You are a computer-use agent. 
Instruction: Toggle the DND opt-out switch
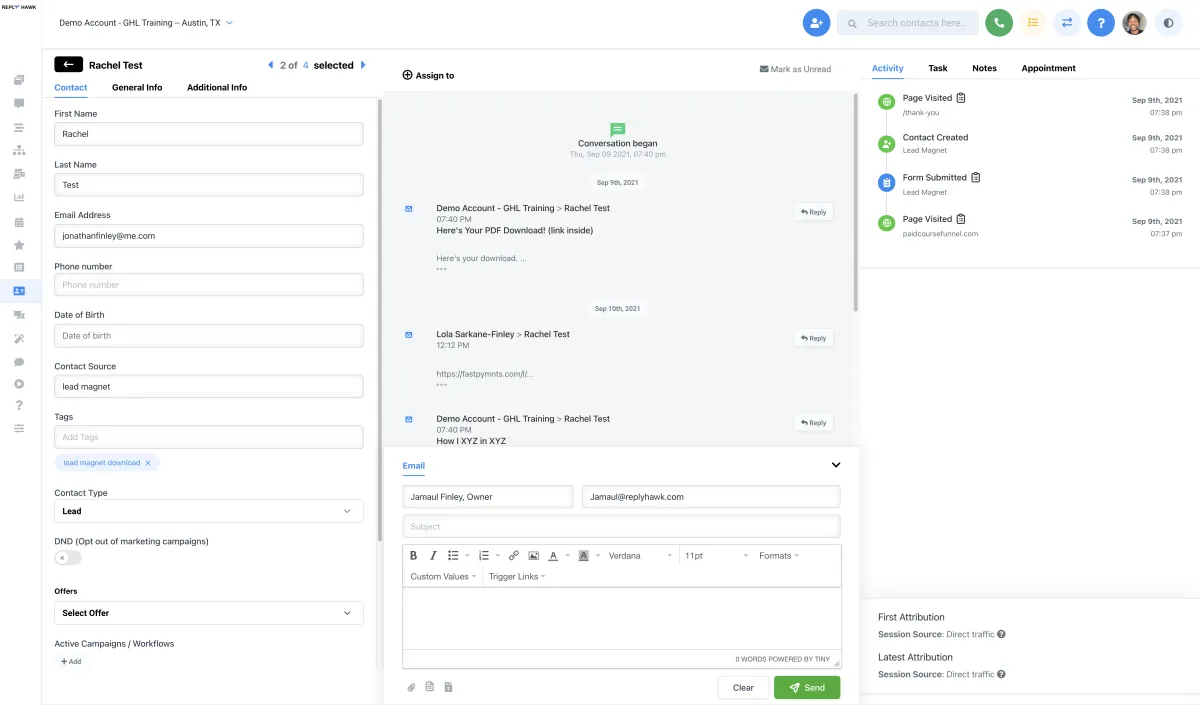(x=67, y=558)
